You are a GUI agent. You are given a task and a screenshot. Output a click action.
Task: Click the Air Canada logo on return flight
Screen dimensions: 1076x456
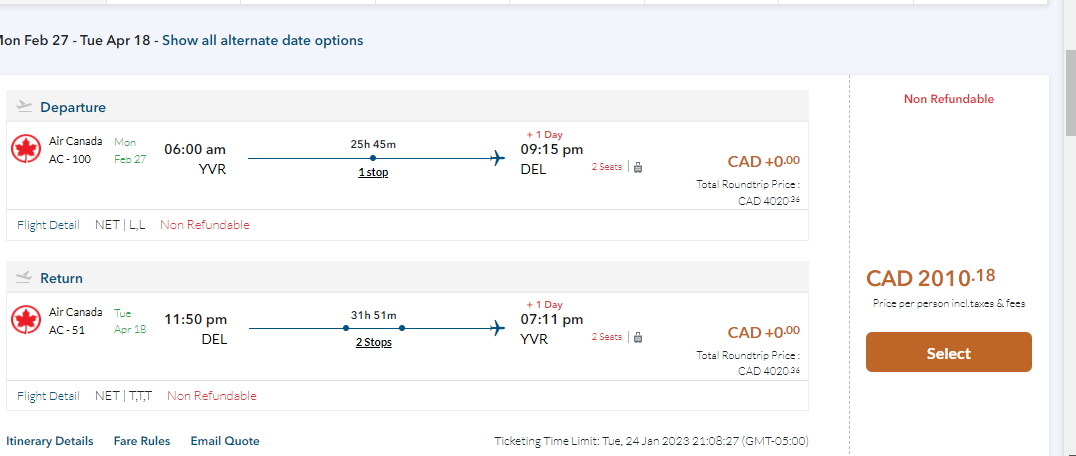coord(25,320)
